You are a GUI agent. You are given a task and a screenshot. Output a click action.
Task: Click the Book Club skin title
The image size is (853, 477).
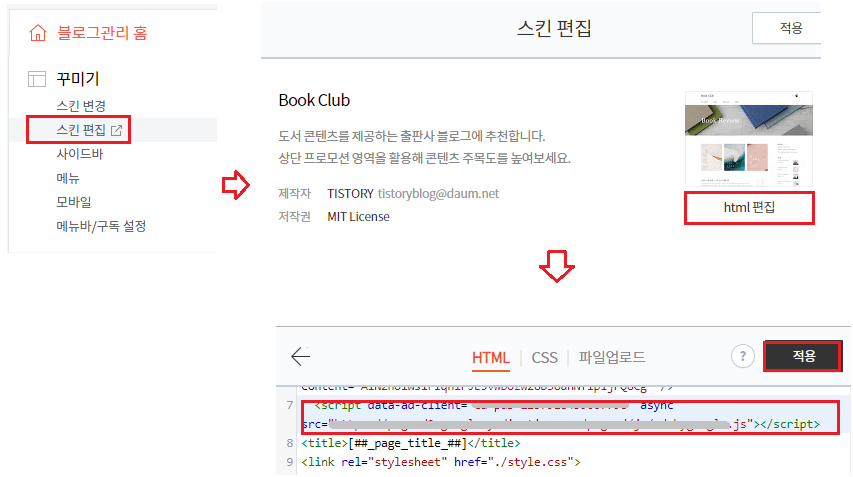[314, 100]
